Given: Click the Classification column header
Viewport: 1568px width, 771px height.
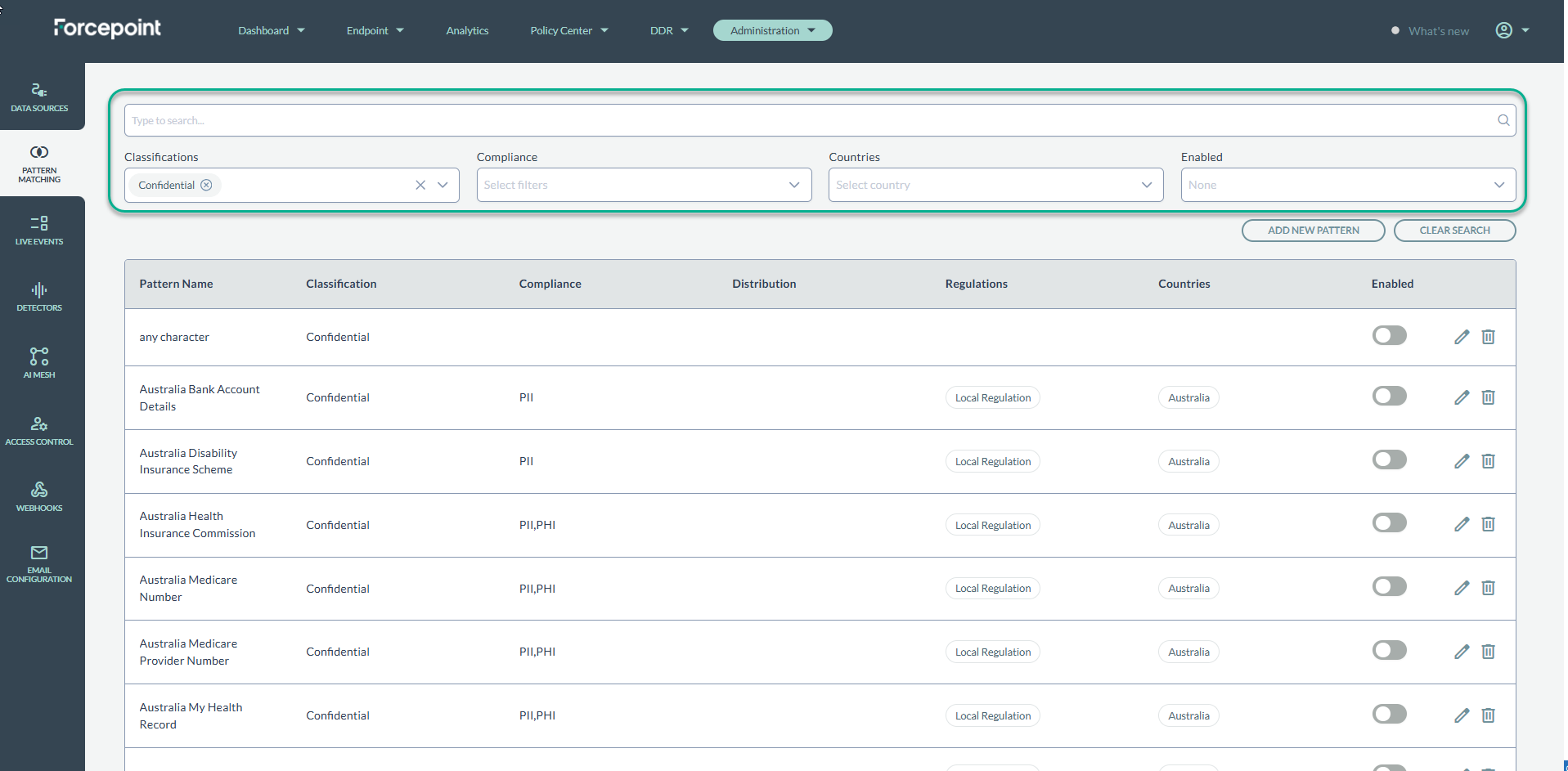Looking at the screenshot, I should point(341,284).
